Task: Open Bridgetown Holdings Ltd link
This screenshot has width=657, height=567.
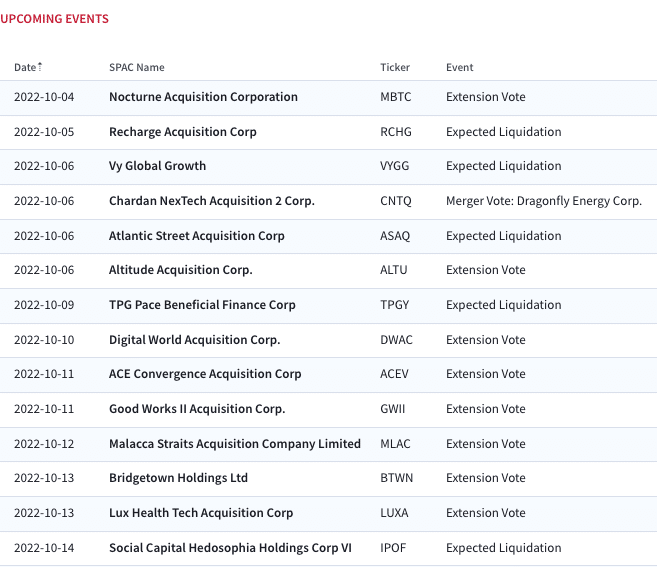Action: 178,478
